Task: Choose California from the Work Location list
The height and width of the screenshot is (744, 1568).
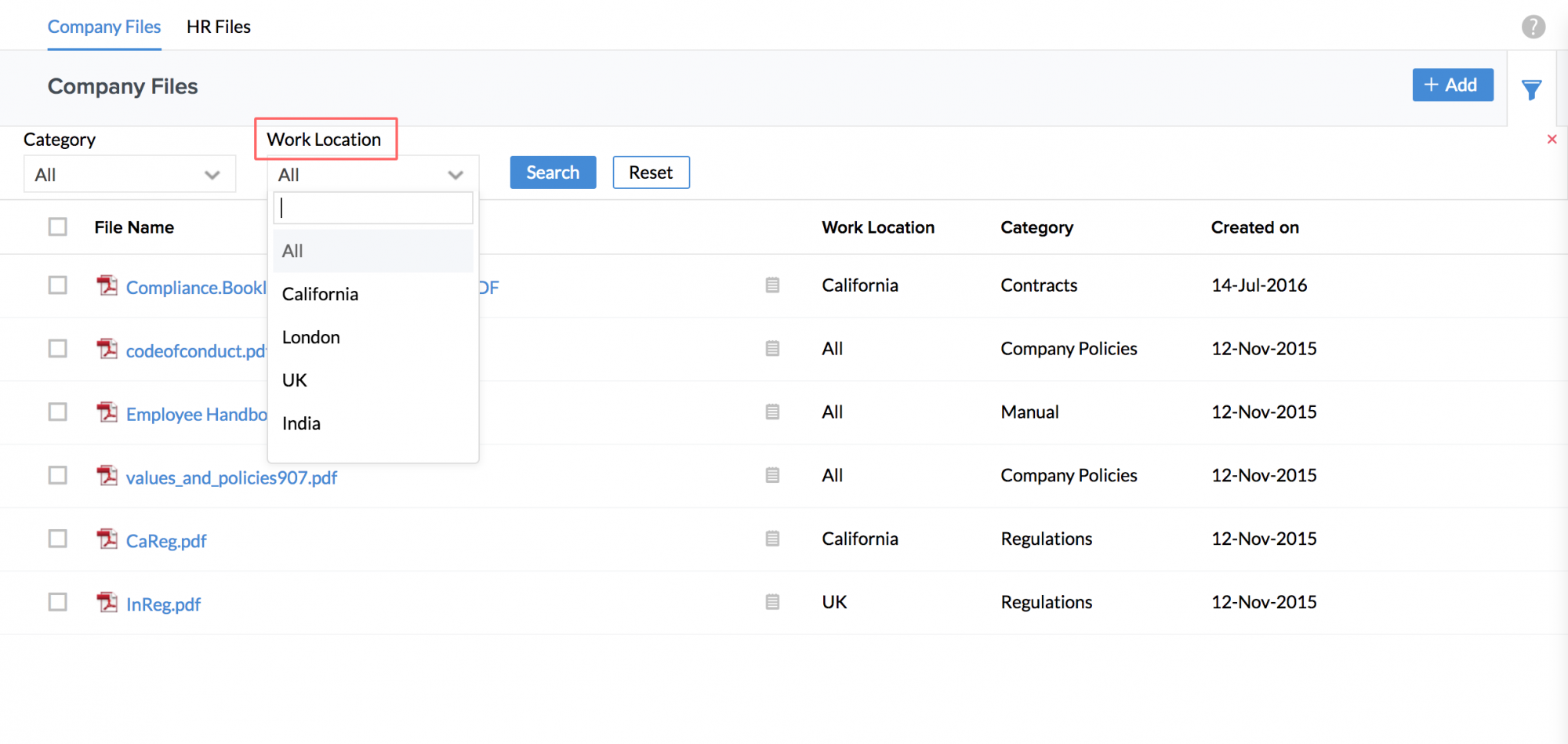Action: pyautogui.click(x=320, y=295)
